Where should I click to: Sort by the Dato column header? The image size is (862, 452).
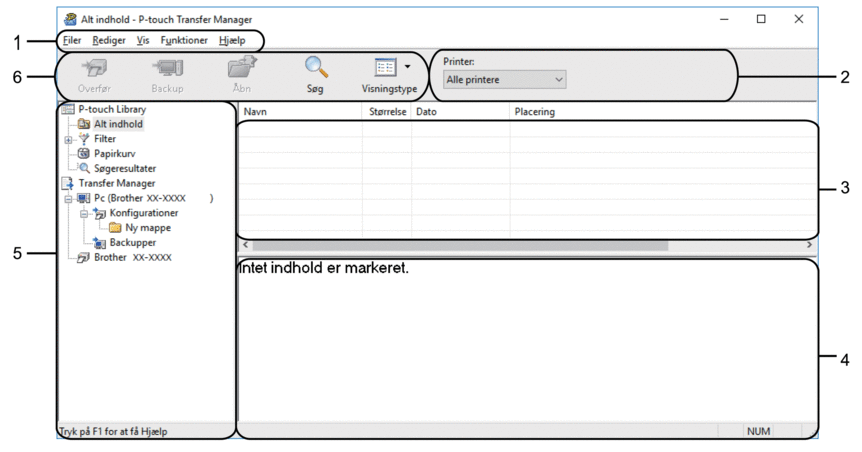pos(461,112)
